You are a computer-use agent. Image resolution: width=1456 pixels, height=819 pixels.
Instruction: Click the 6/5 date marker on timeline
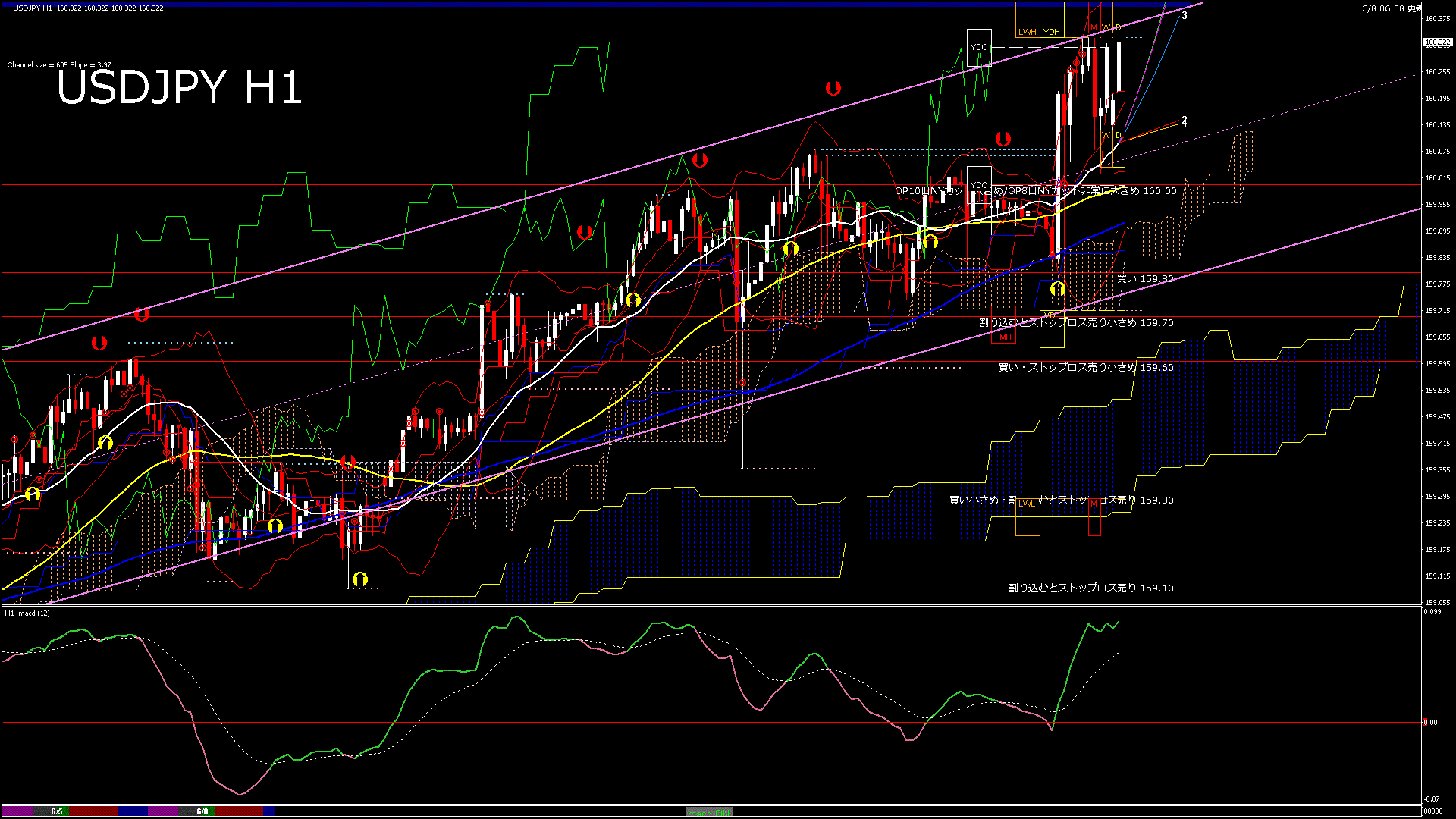57,811
